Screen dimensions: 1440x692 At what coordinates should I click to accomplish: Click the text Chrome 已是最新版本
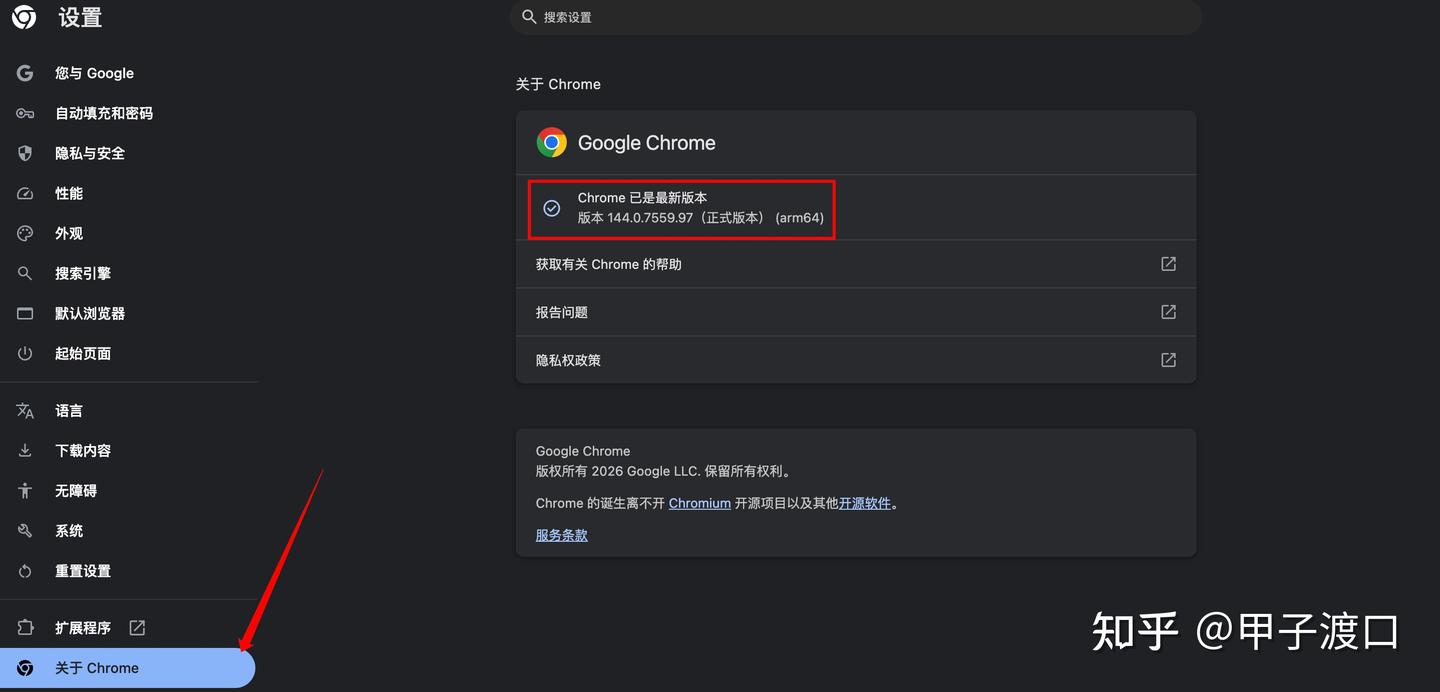coord(642,198)
